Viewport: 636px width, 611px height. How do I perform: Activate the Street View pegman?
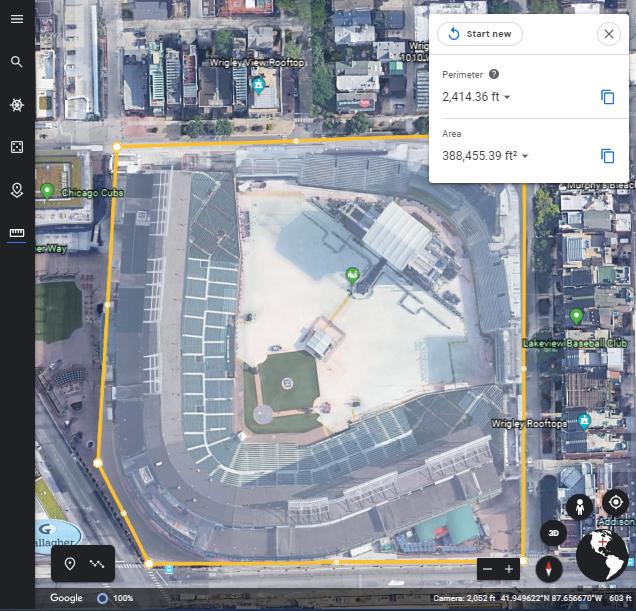pyautogui.click(x=580, y=507)
